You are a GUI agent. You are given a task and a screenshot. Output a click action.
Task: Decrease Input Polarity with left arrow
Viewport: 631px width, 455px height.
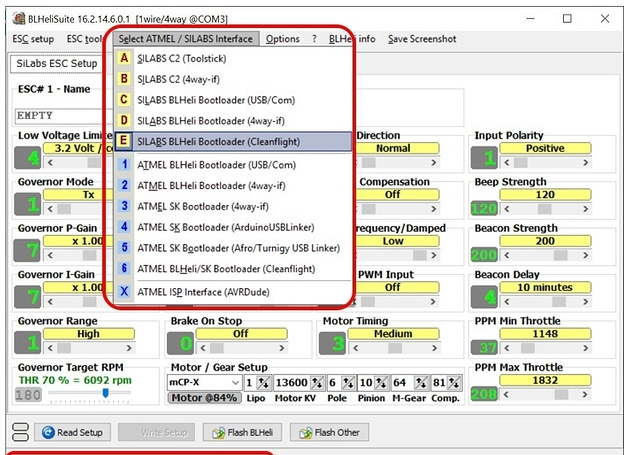click(x=507, y=163)
